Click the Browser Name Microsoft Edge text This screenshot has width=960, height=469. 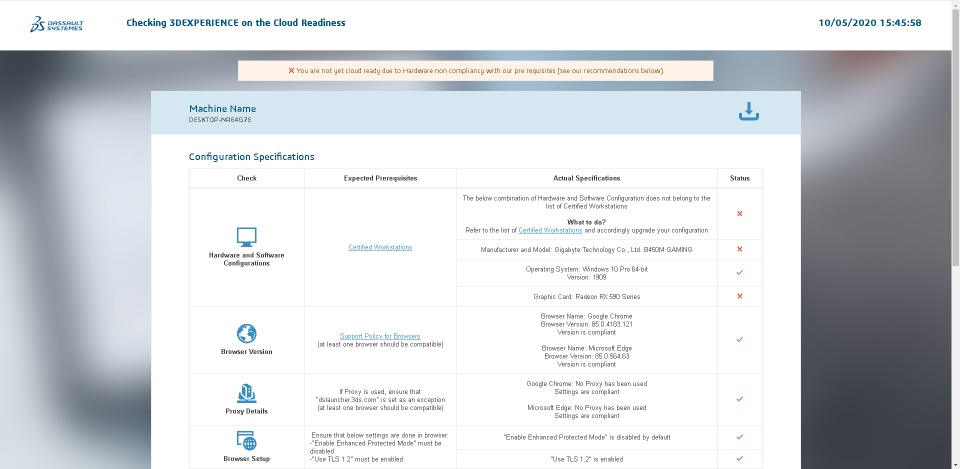pyautogui.click(x=587, y=348)
